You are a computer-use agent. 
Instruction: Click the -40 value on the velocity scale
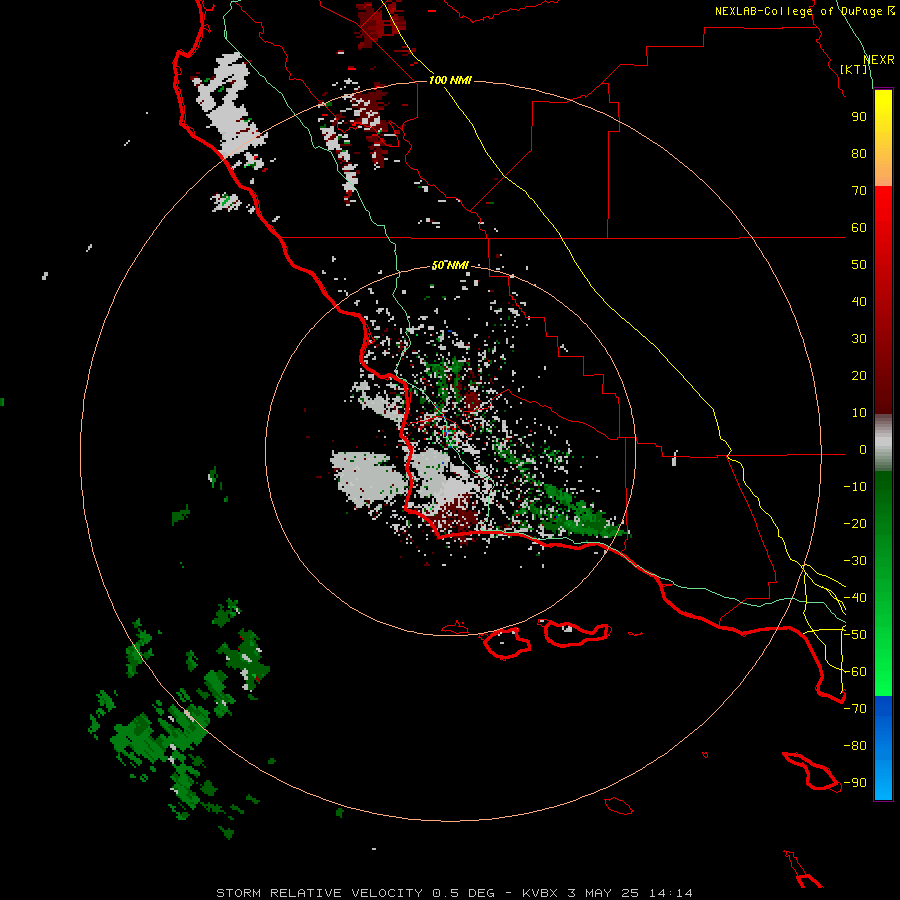click(855, 598)
